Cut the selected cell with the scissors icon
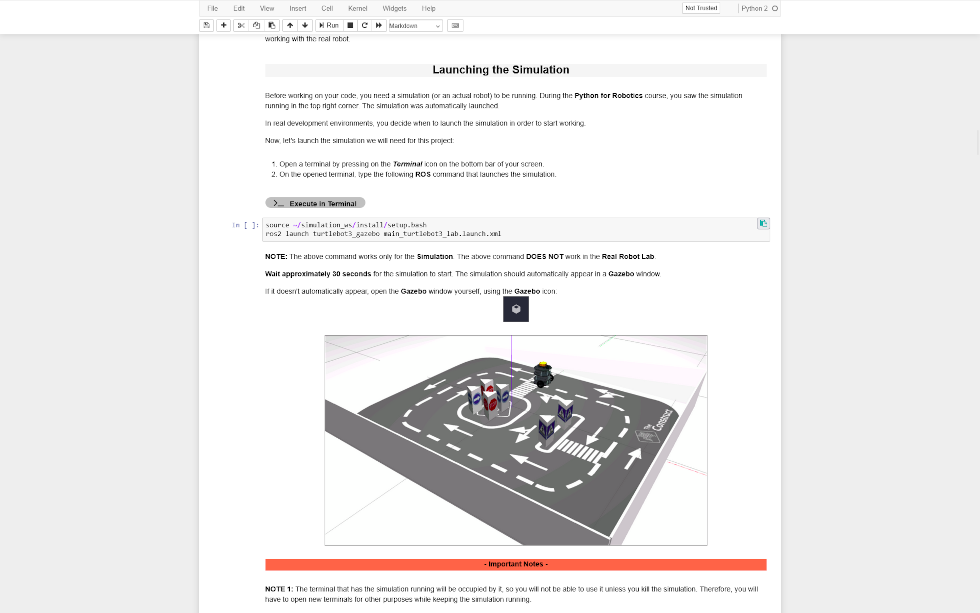 pyautogui.click(x=241, y=25)
